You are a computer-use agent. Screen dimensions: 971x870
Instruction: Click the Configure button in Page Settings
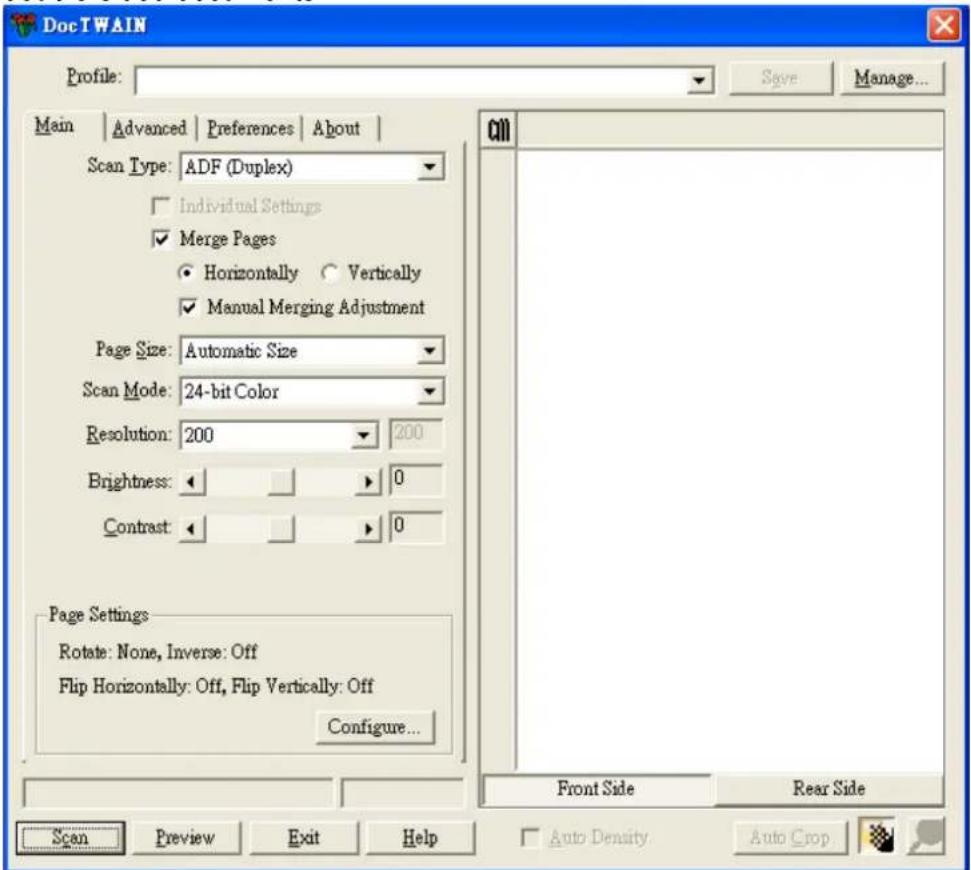tap(375, 726)
